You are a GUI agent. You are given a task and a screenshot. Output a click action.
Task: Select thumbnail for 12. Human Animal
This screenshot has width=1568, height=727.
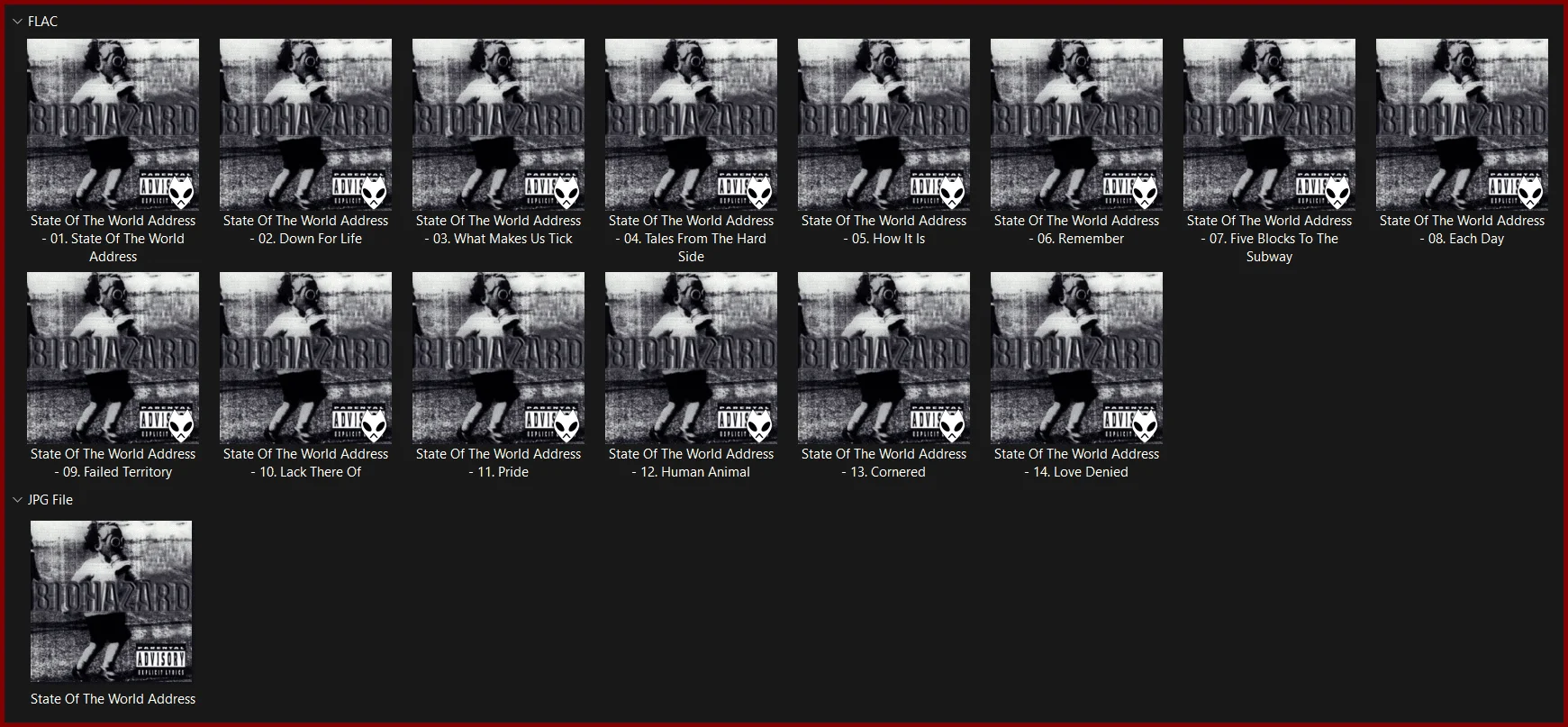[x=691, y=358]
